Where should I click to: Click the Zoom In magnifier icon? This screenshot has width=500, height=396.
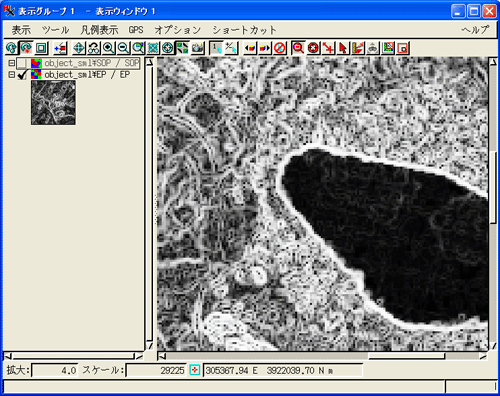pos(109,48)
